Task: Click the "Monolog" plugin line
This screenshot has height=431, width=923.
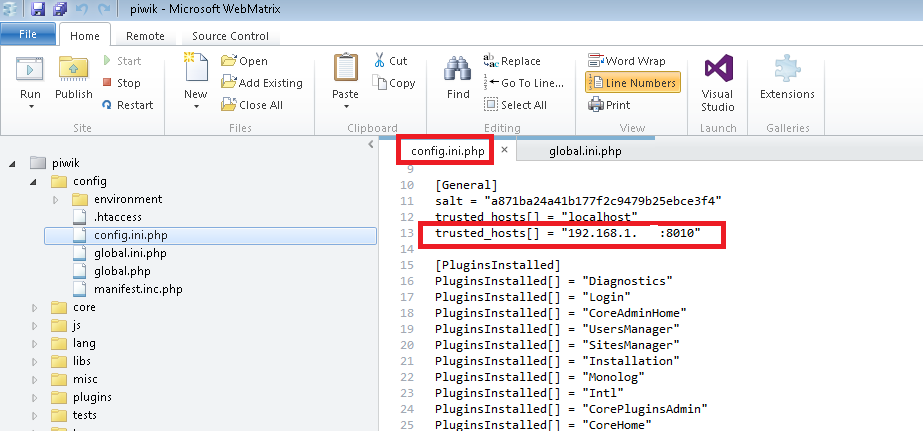Action: click(540, 376)
